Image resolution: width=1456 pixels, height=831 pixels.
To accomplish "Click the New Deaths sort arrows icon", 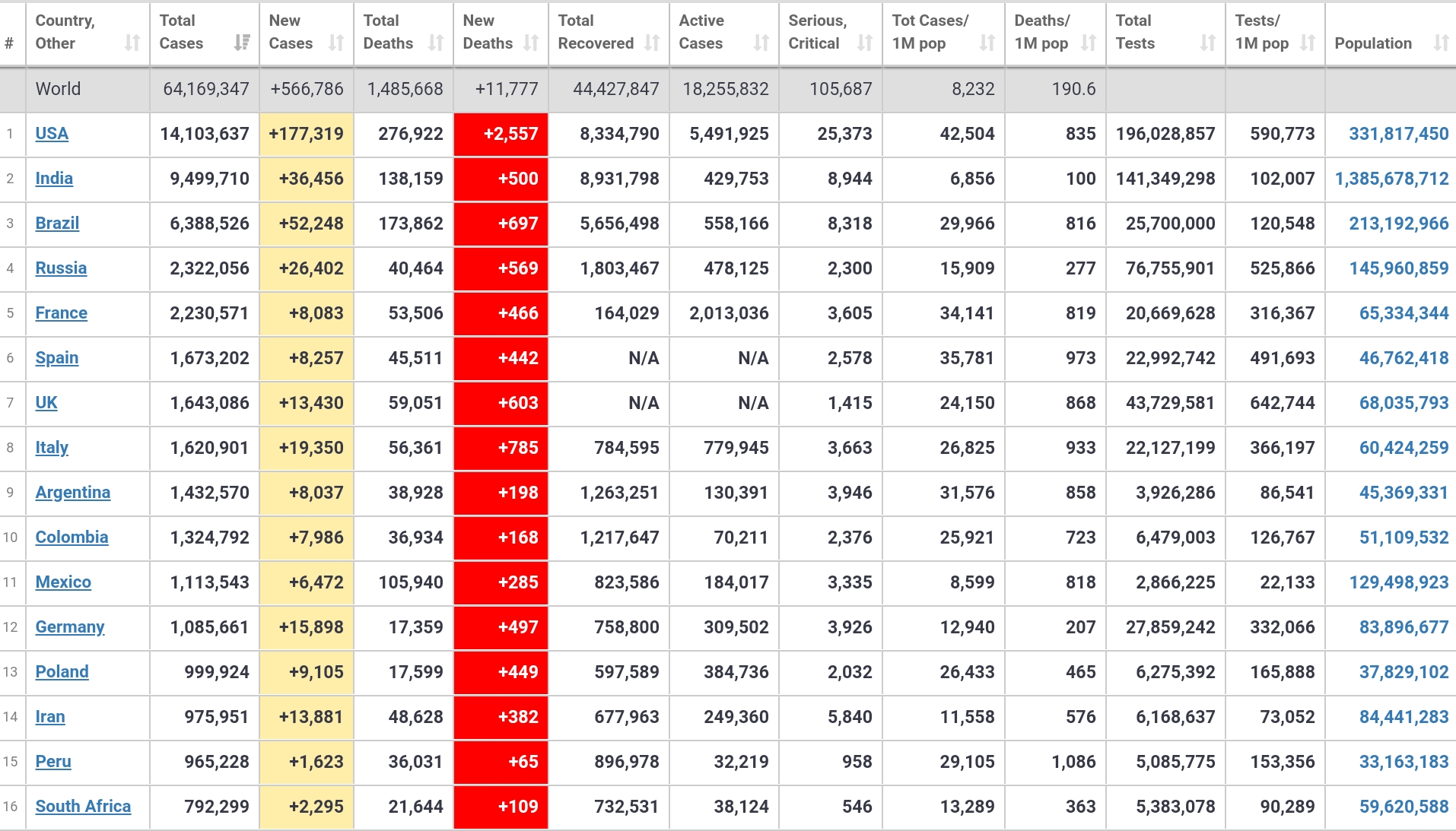I will point(531,43).
